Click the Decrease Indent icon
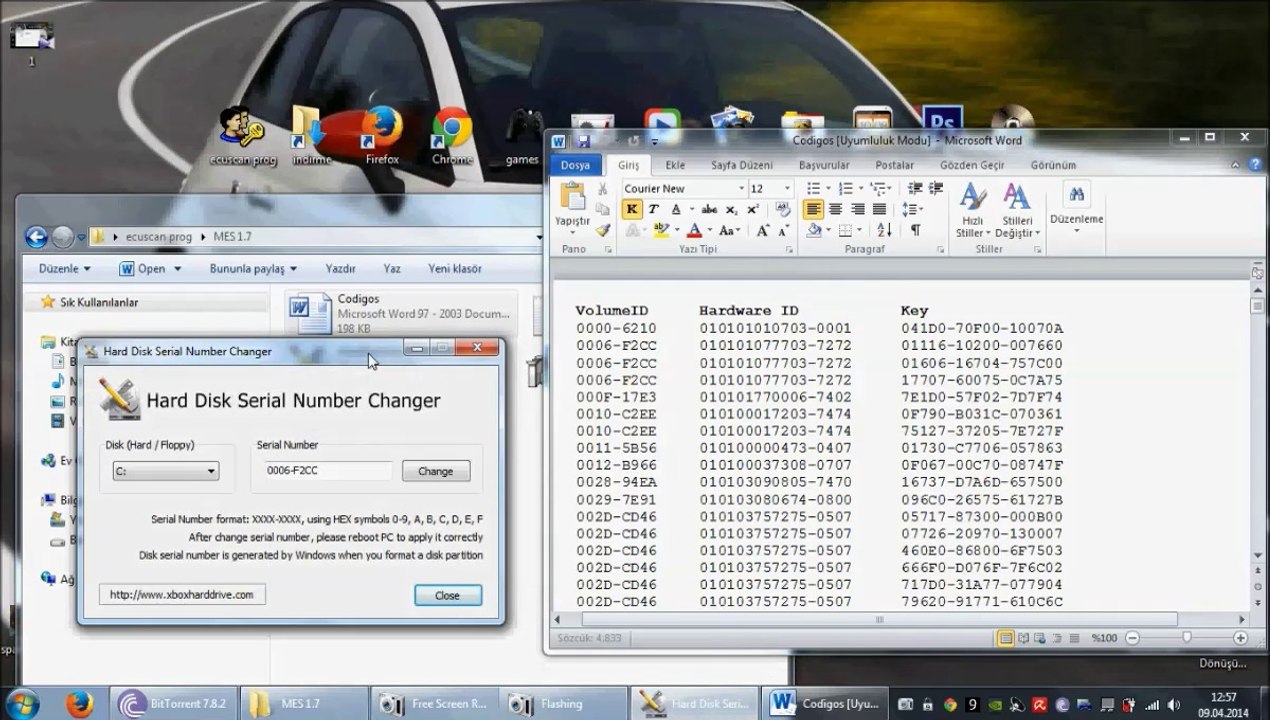The width and height of the screenshot is (1270, 720). click(x=915, y=188)
